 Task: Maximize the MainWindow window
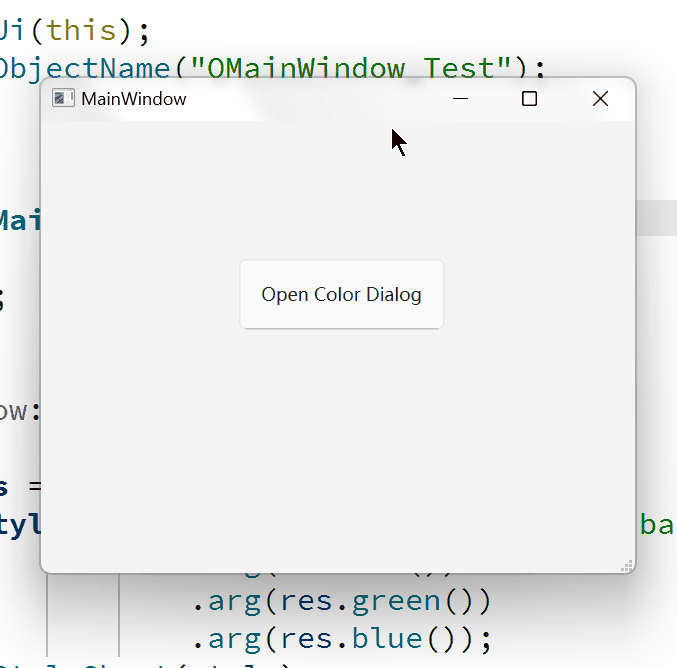(x=530, y=98)
